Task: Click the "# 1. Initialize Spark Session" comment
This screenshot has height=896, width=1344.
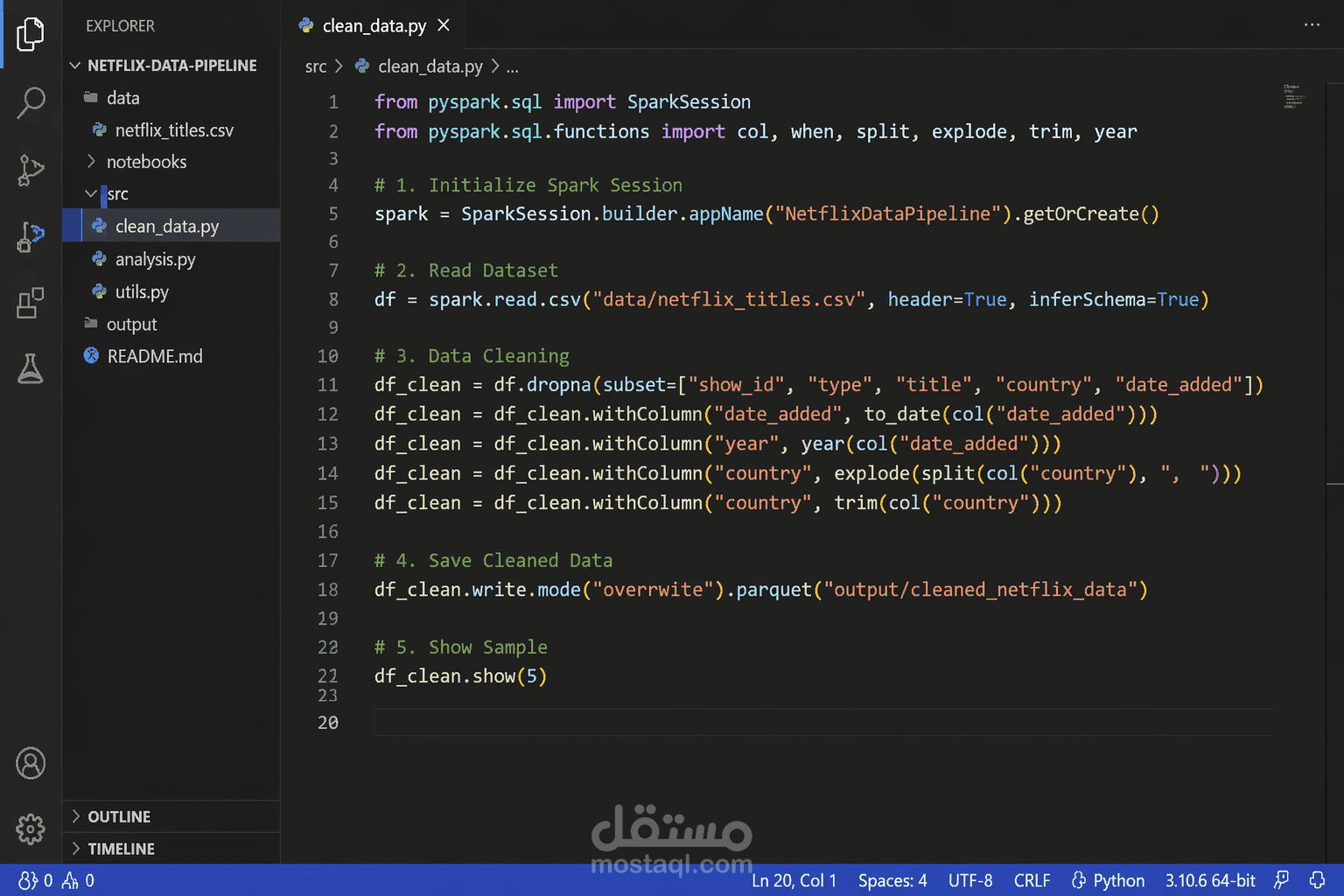Action: (528, 185)
